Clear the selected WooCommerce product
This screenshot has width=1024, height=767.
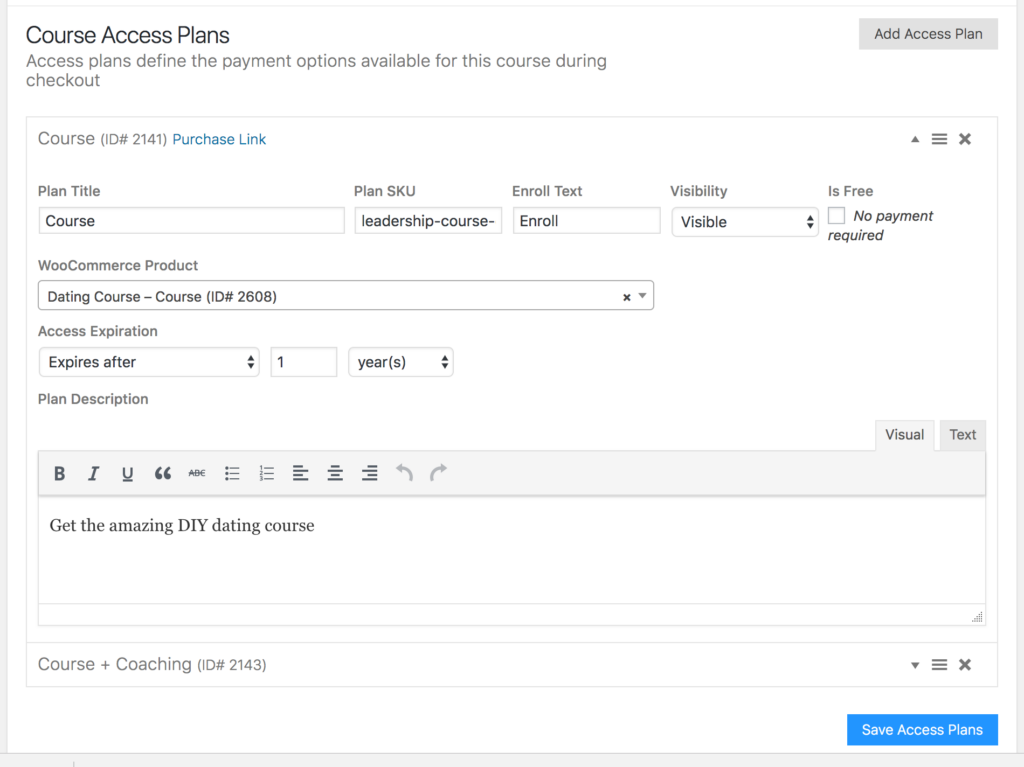(626, 297)
